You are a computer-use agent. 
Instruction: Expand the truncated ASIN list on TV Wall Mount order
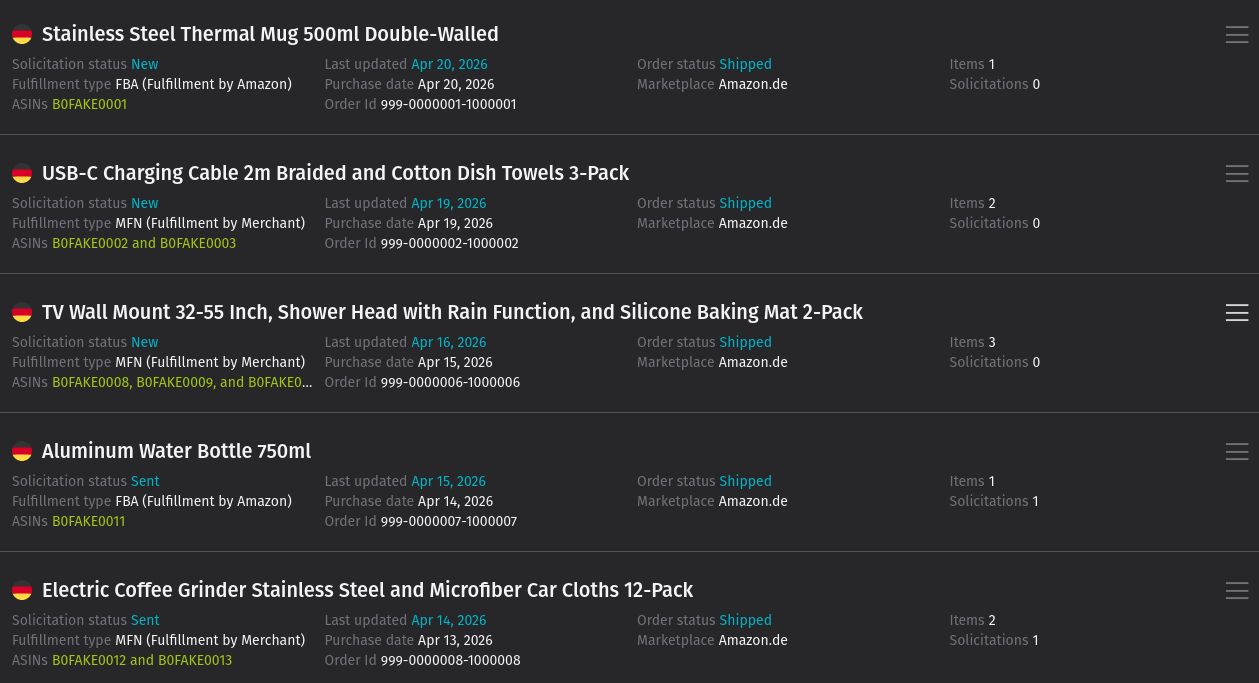click(x=182, y=382)
